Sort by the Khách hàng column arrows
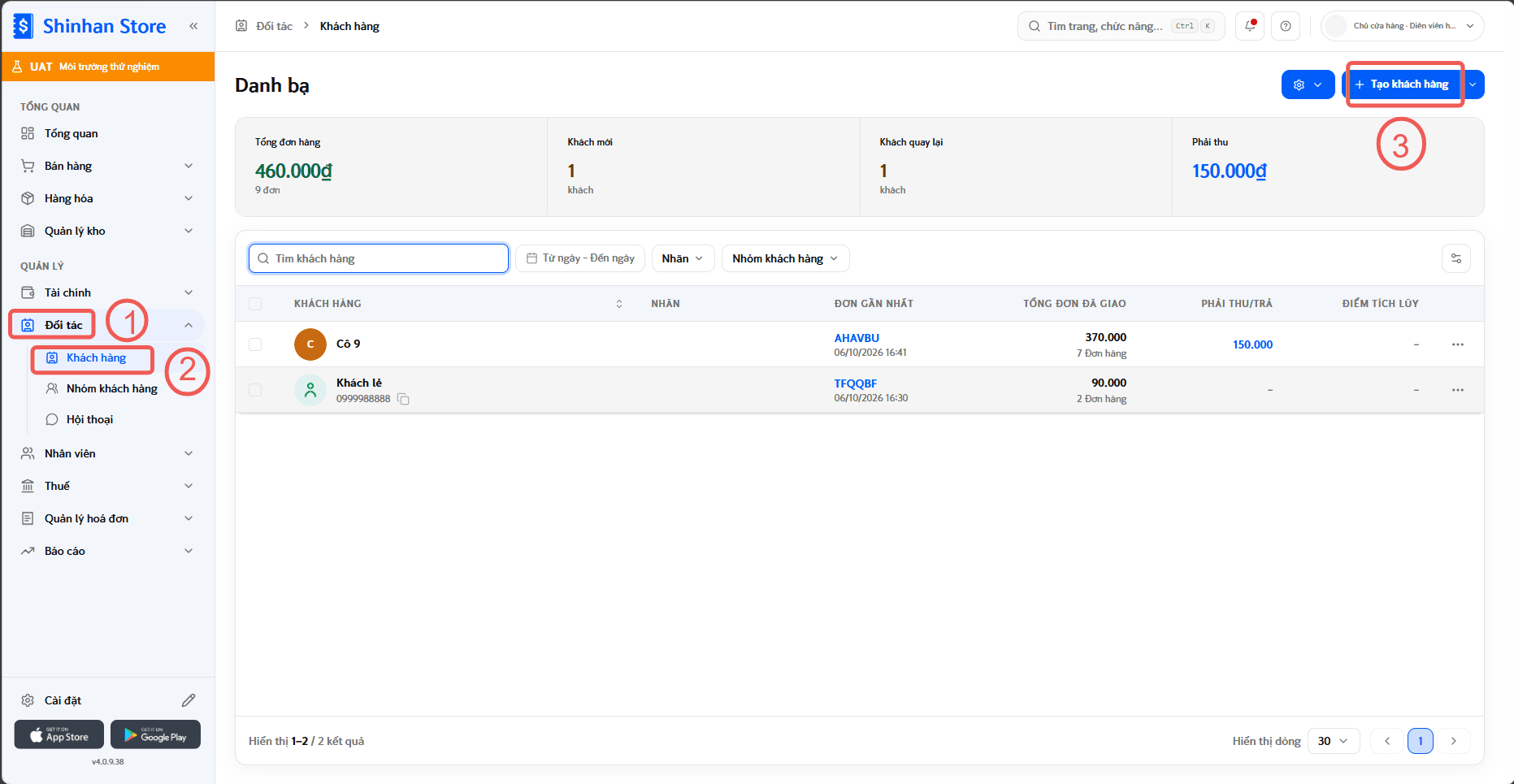The height and width of the screenshot is (784, 1514). pyautogui.click(x=619, y=304)
